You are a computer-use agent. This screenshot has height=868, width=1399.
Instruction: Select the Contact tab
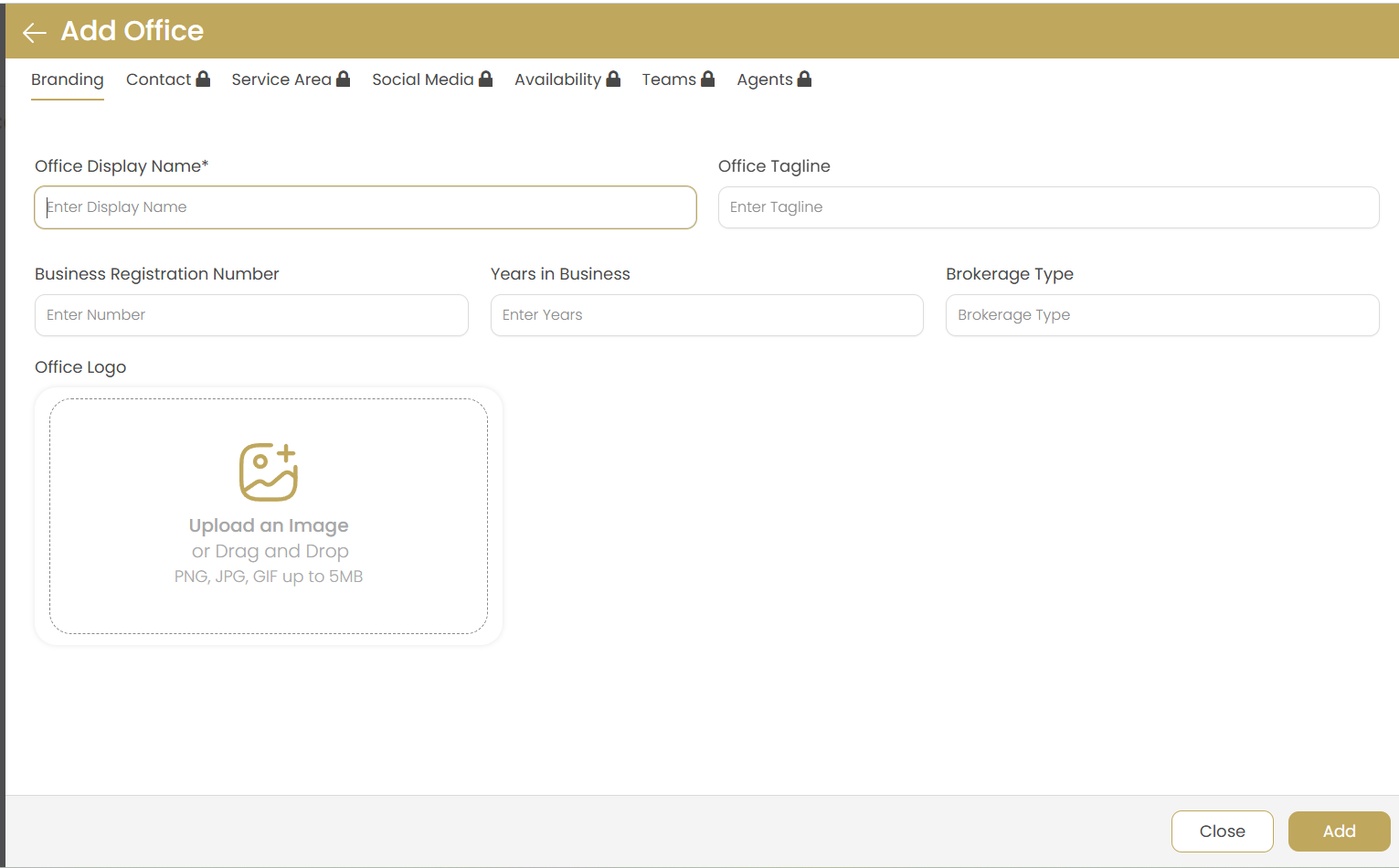pyautogui.click(x=157, y=79)
